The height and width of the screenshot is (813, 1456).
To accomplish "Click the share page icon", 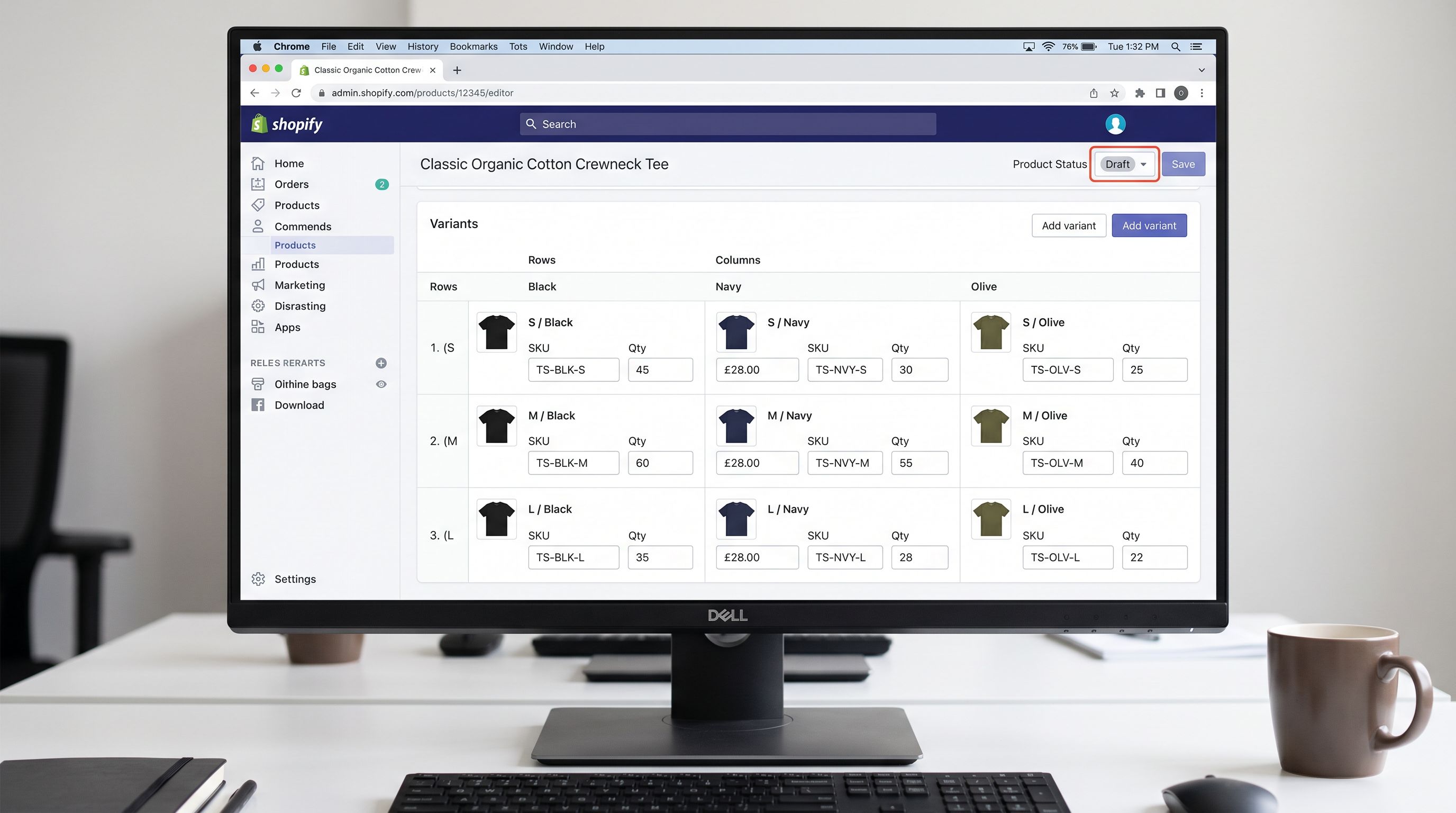I will point(1093,93).
